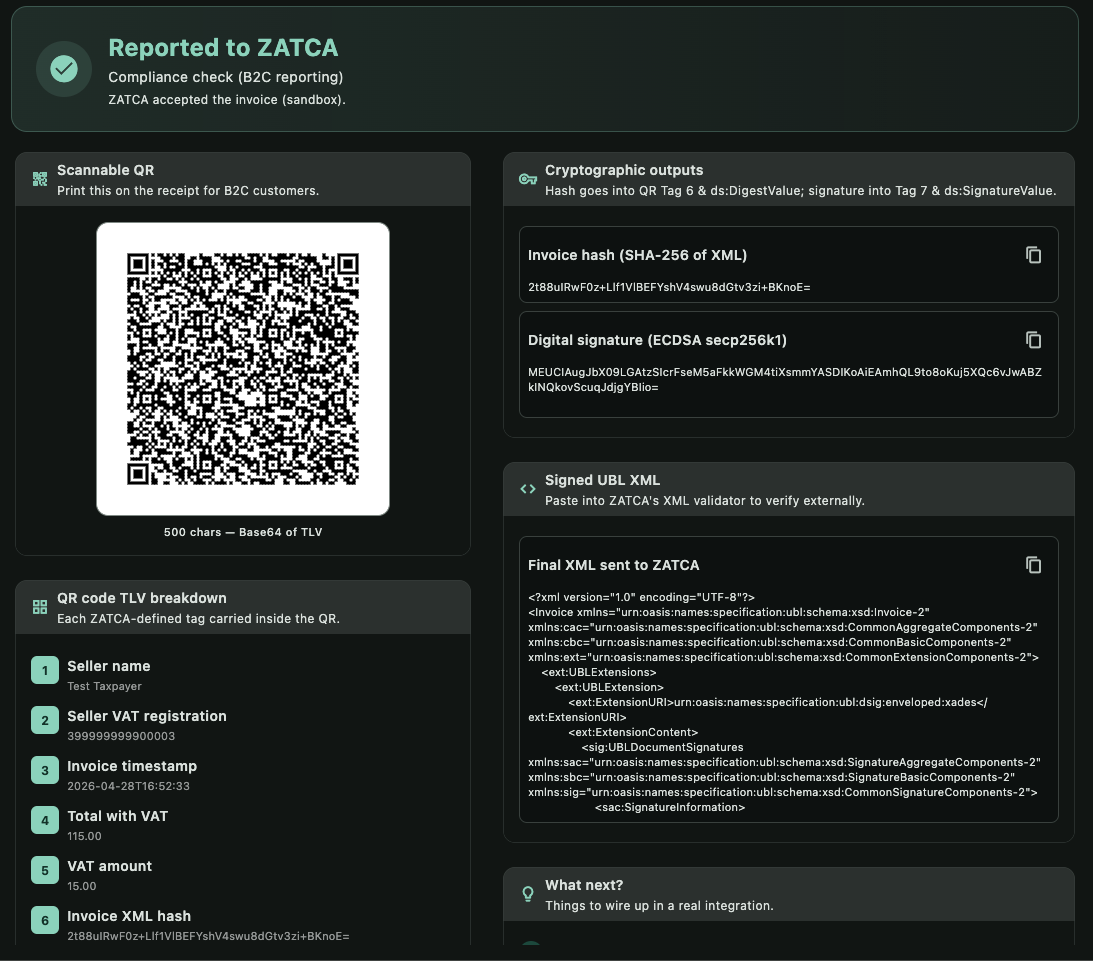The width and height of the screenshot is (1093, 961).
Task: Click the grid icon beside QR code TLV breakdown
Action: pyautogui.click(x=40, y=607)
